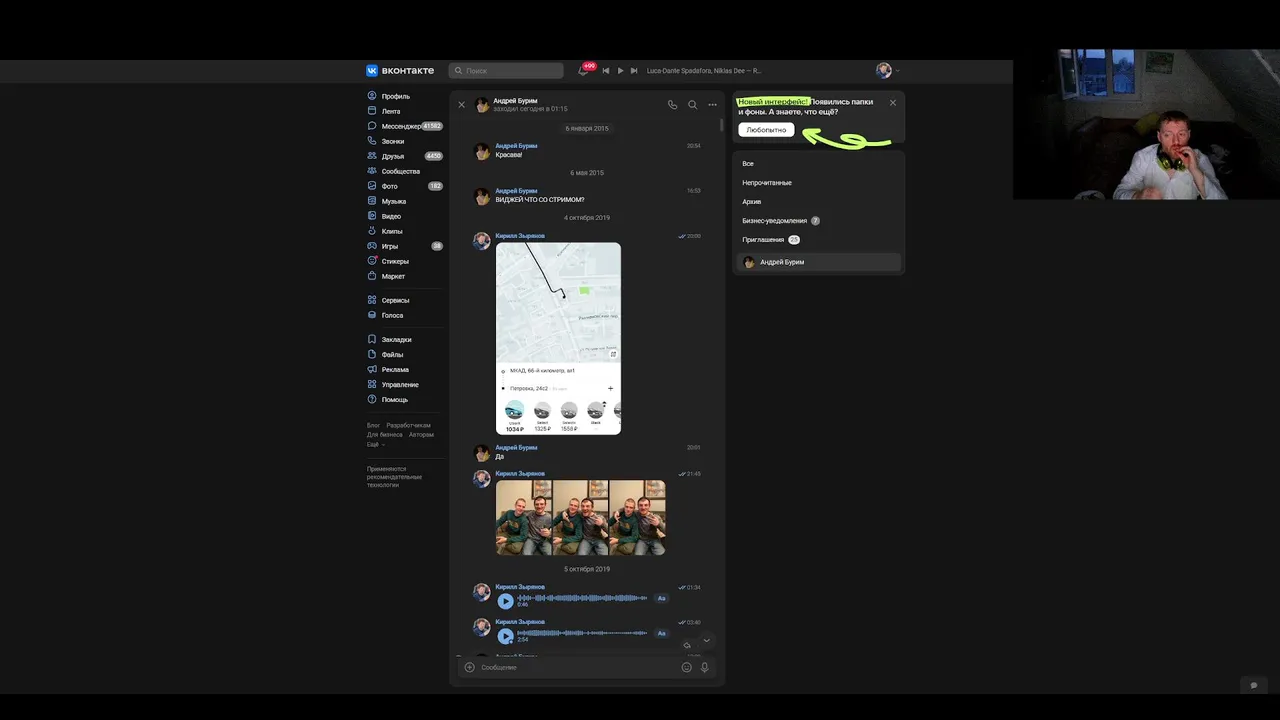The height and width of the screenshot is (720, 1280).
Task: Open the emoji picker
Action: (x=687, y=667)
